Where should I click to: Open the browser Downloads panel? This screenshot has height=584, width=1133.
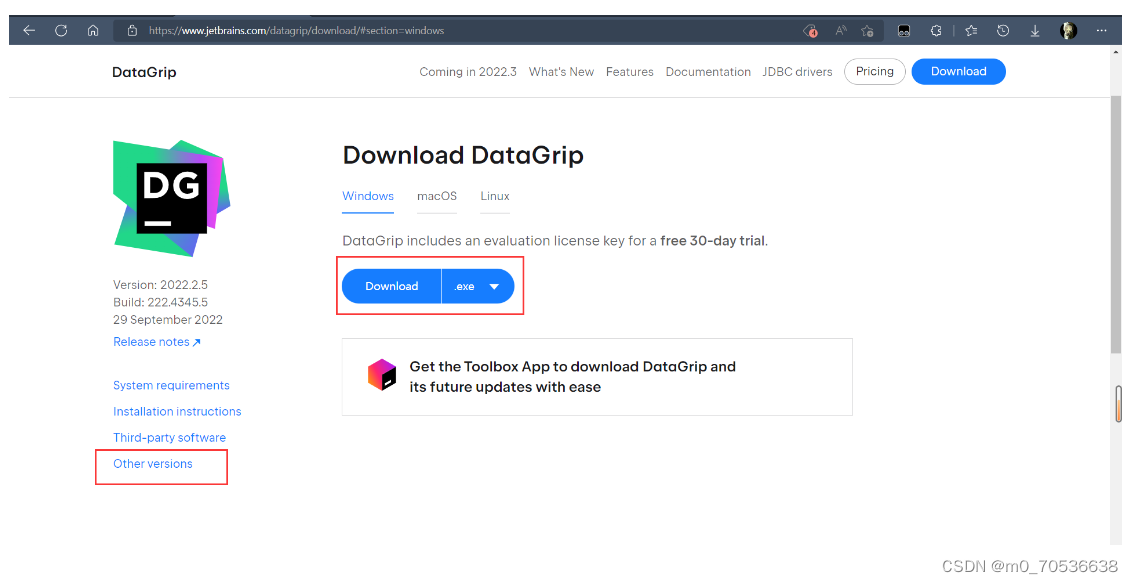point(1035,30)
